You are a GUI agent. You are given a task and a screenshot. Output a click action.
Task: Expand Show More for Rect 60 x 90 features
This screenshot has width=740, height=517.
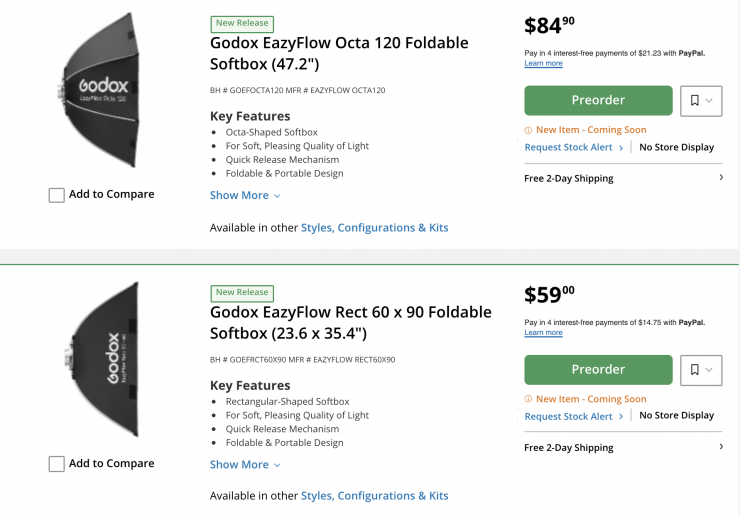245,464
